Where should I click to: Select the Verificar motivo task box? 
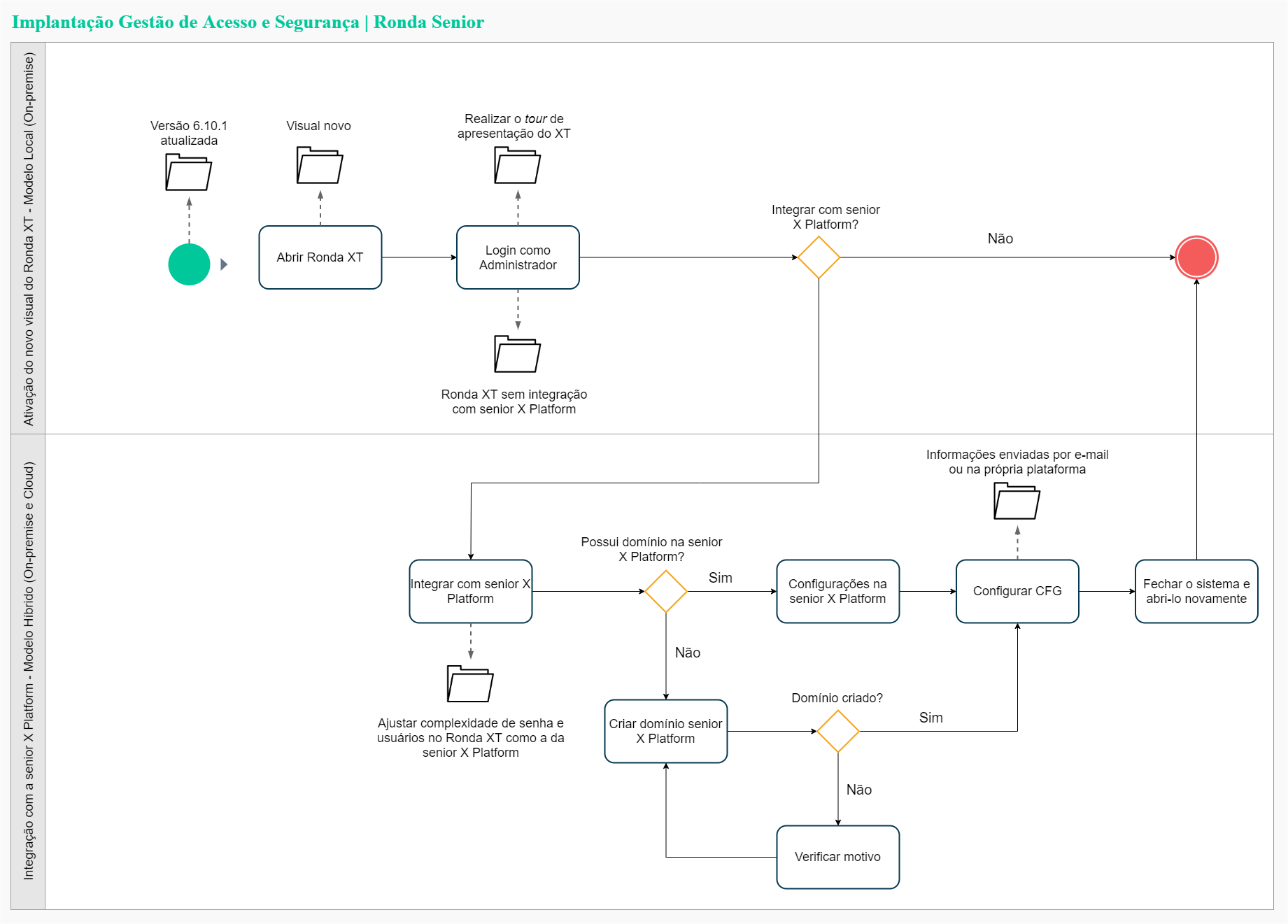(838, 857)
